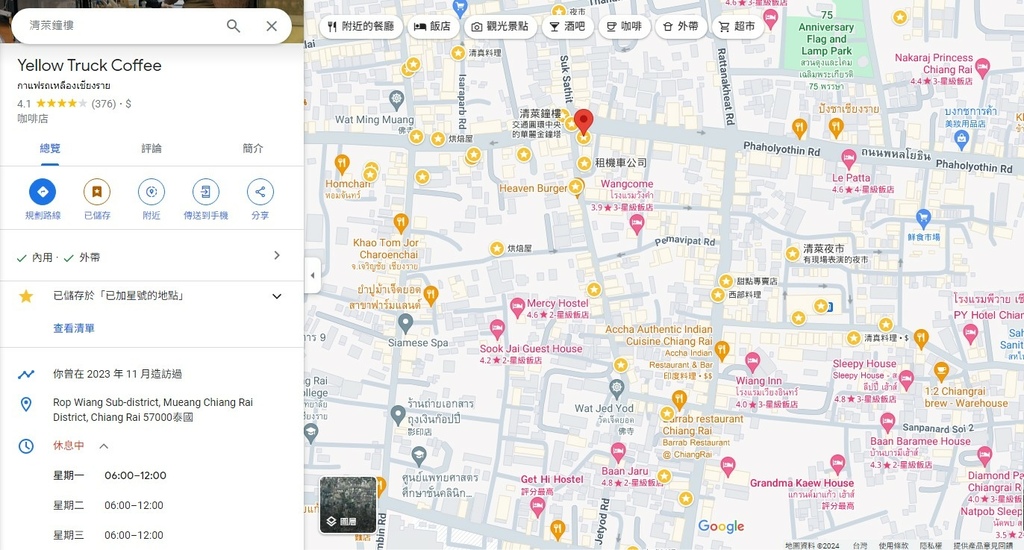Select the 超市 supermarket chip
The image size is (1024, 550).
pyautogui.click(x=737, y=26)
